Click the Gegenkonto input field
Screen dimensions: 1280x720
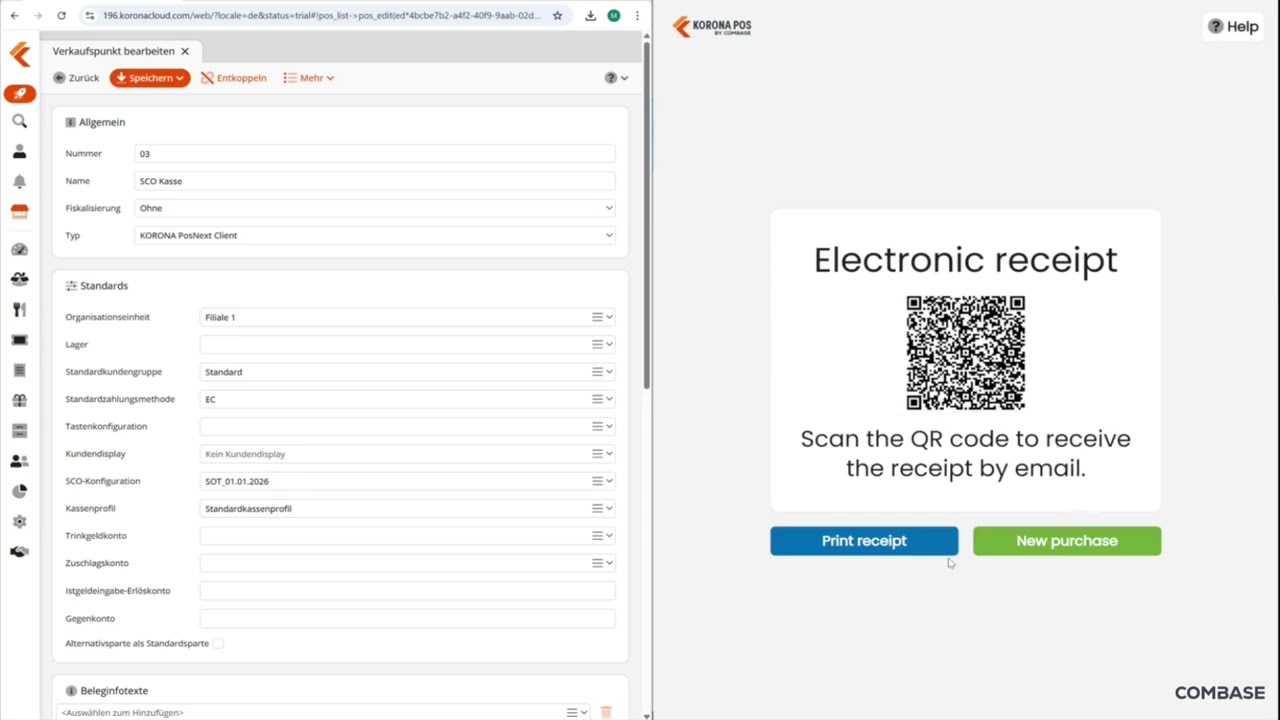tap(408, 619)
